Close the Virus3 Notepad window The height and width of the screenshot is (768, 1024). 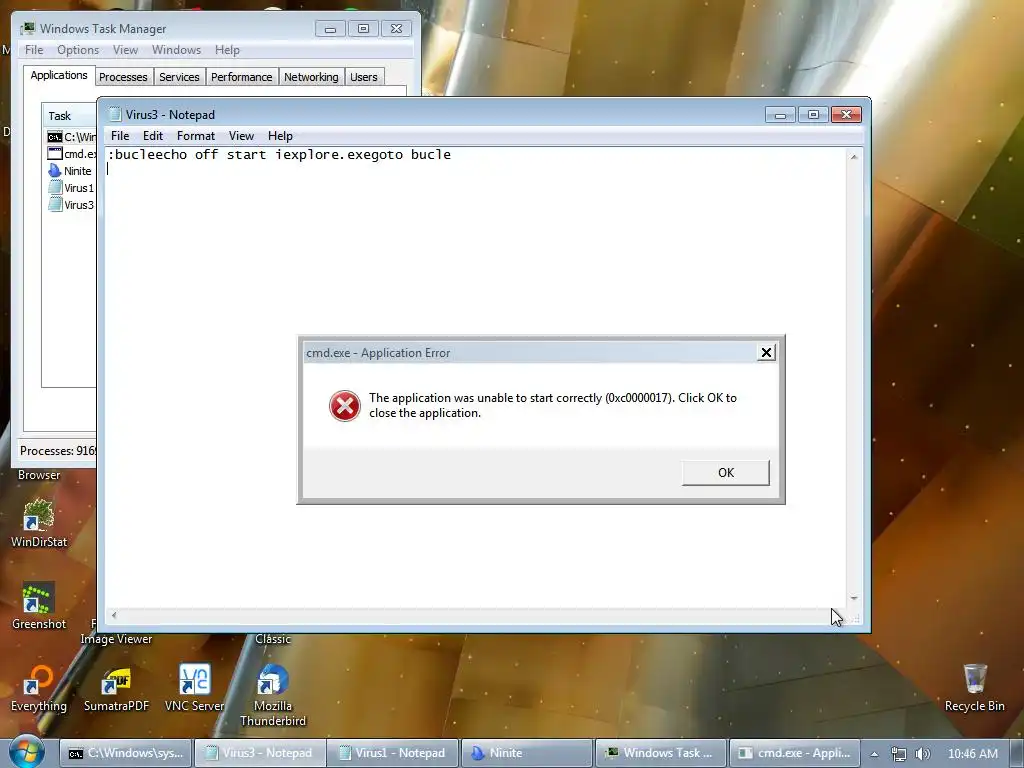pyautogui.click(x=846, y=114)
